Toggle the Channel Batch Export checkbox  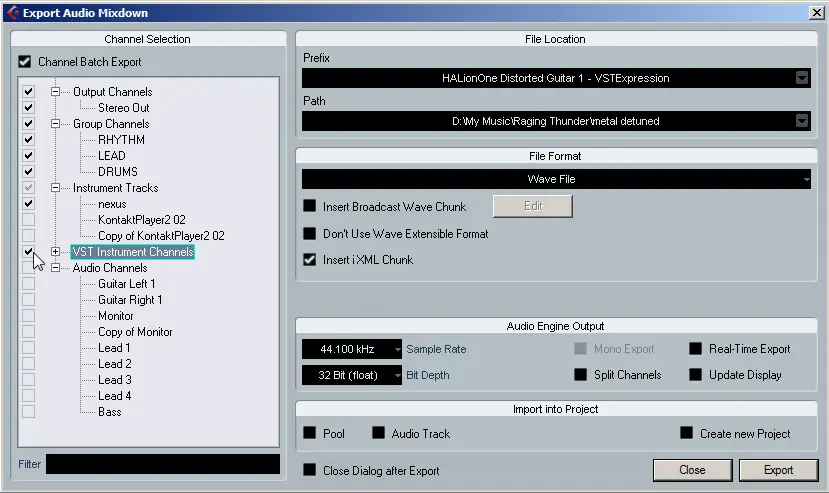point(25,62)
